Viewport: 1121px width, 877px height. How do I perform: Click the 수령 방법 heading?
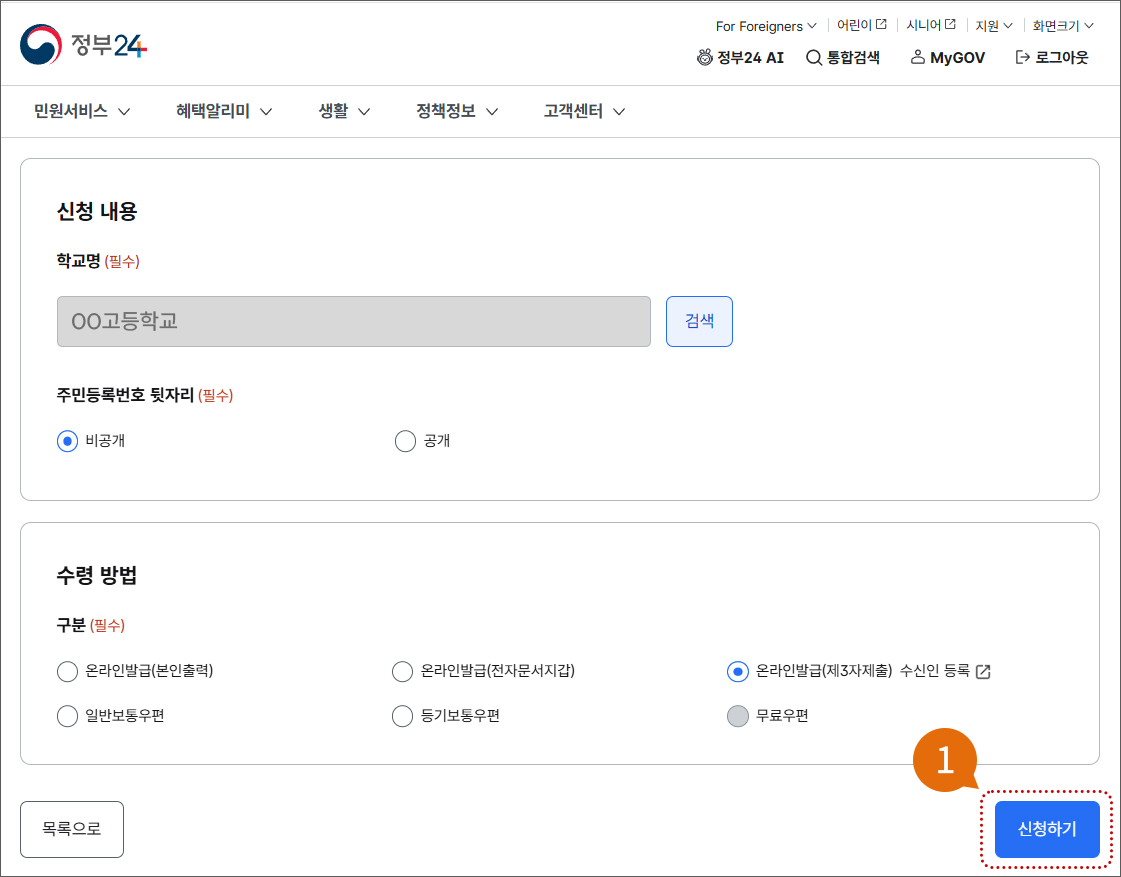click(97, 575)
